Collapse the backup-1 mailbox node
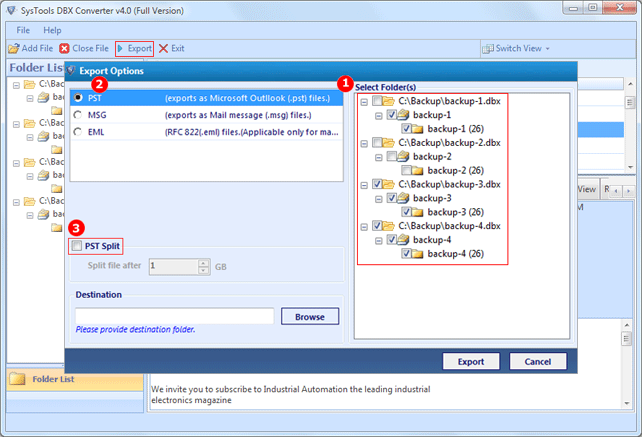642x437 pixels. [x=379, y=116]
